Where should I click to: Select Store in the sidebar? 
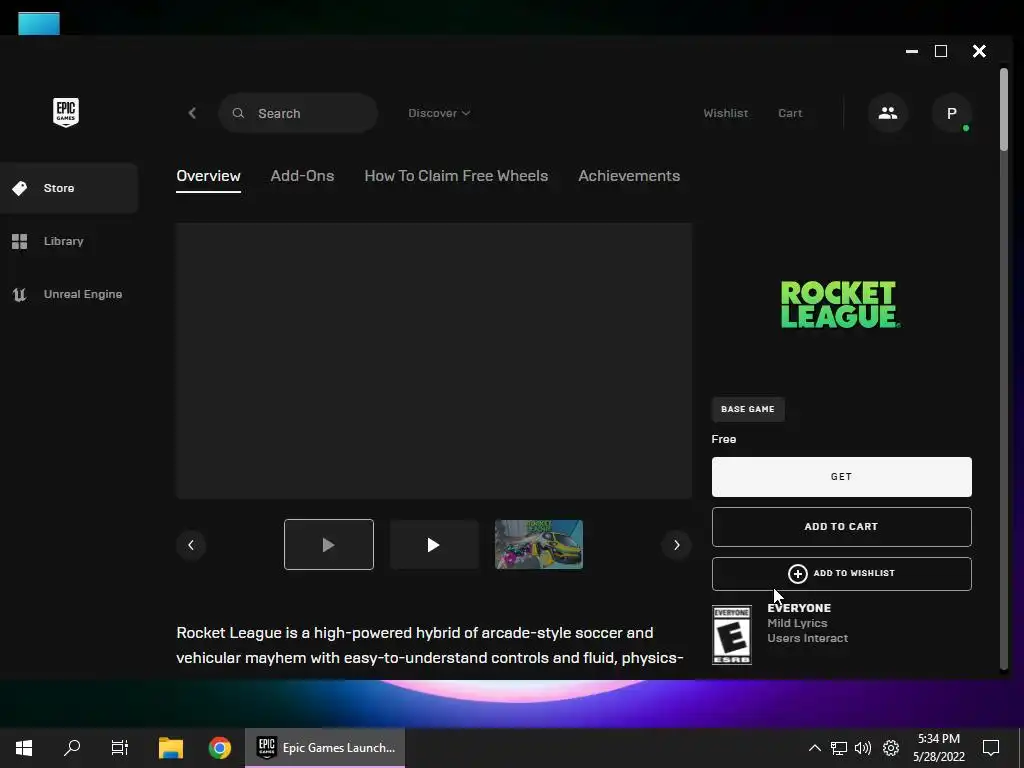pos(69,188)
